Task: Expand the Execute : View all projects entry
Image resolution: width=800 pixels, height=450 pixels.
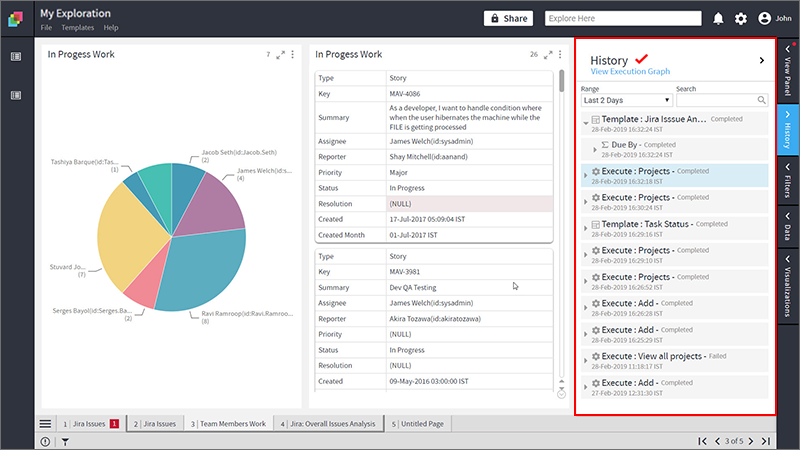Action: [586, 361]
